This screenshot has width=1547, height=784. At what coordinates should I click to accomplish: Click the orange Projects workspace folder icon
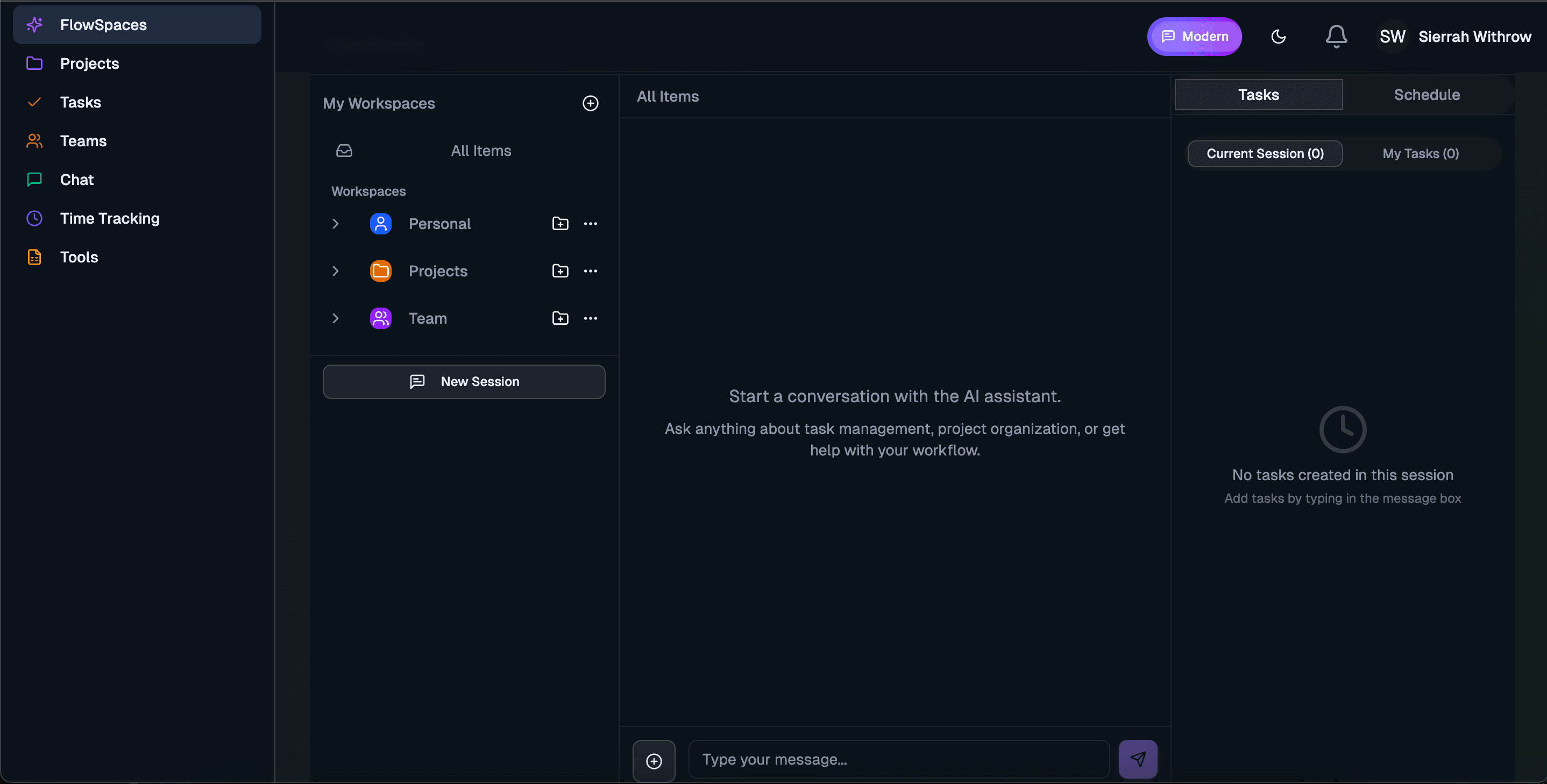pos(381,270)
